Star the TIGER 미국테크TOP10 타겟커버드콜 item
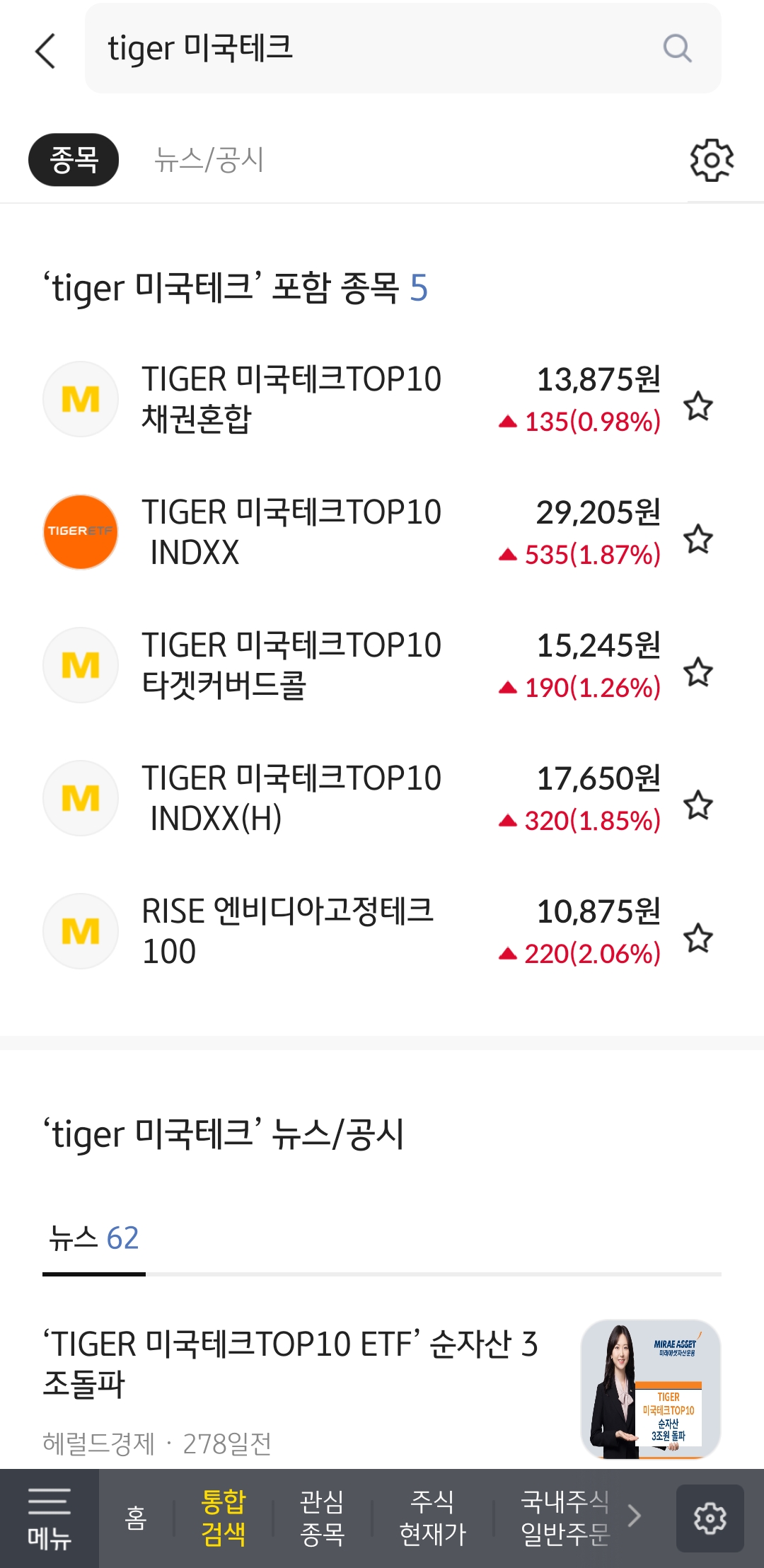764x1568 pixels. pos(698,671)
